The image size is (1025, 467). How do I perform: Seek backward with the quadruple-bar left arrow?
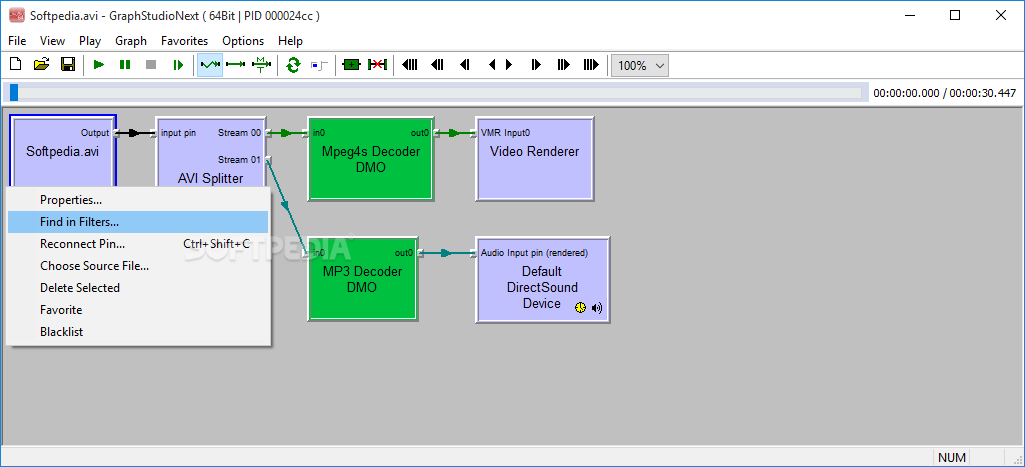click(410, 65)
